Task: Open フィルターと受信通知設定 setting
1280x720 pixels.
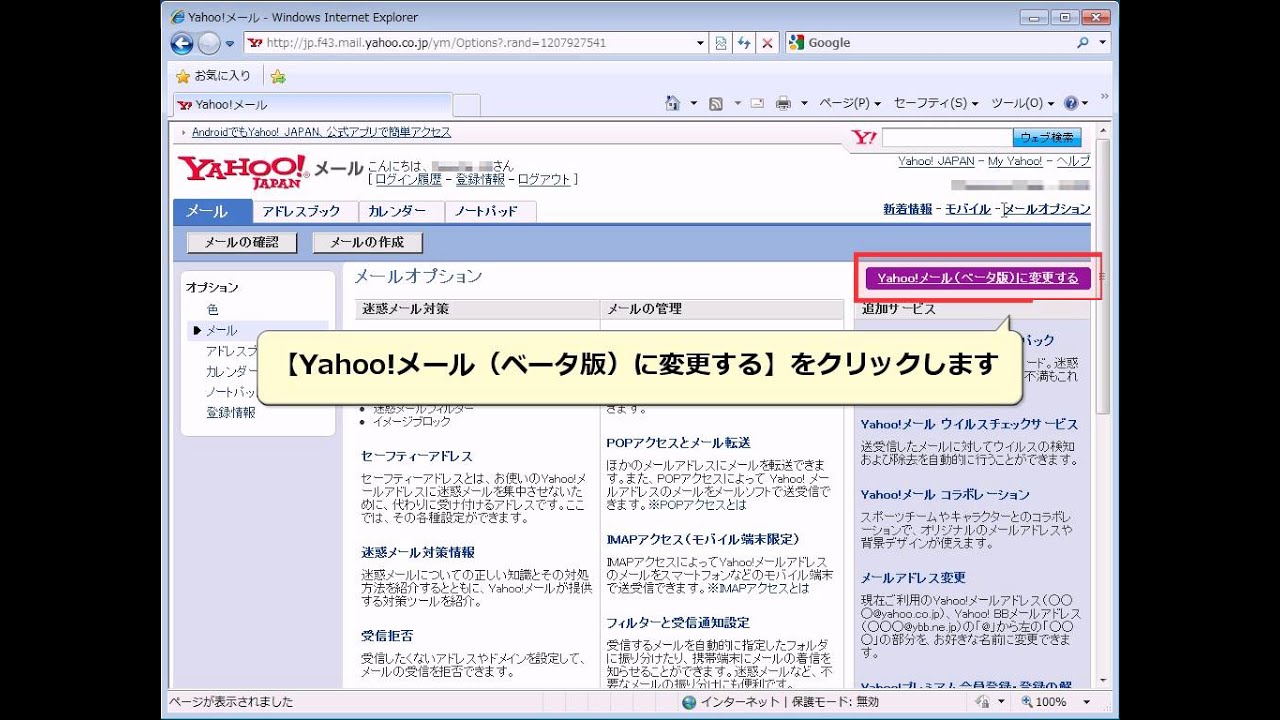Action: 678,622
